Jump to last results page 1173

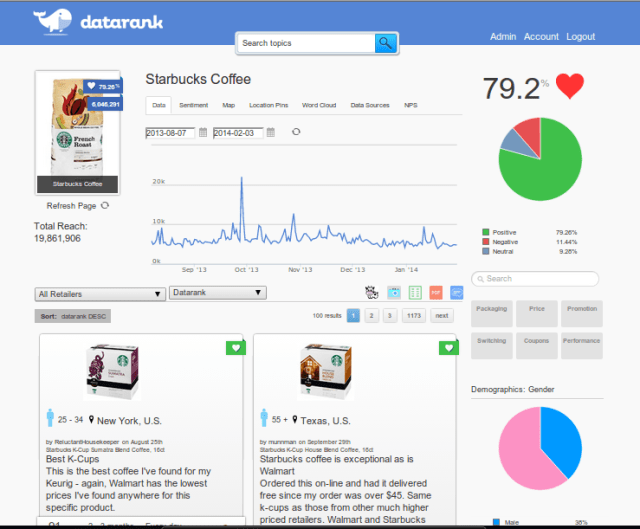[x=414, y=316]
